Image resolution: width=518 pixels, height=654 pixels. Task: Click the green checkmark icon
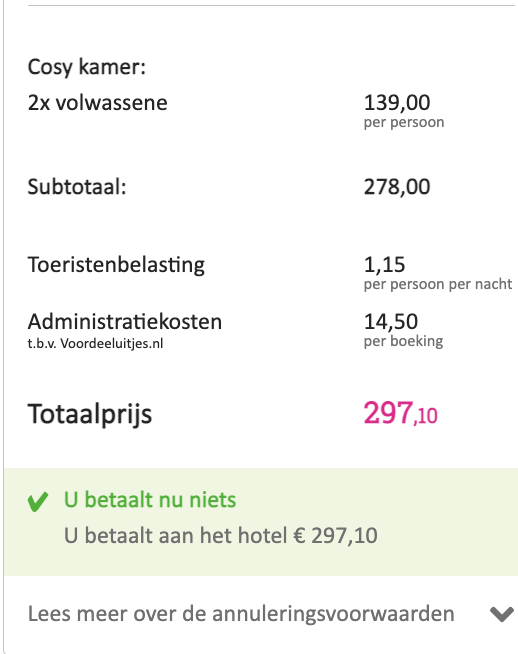38,502
